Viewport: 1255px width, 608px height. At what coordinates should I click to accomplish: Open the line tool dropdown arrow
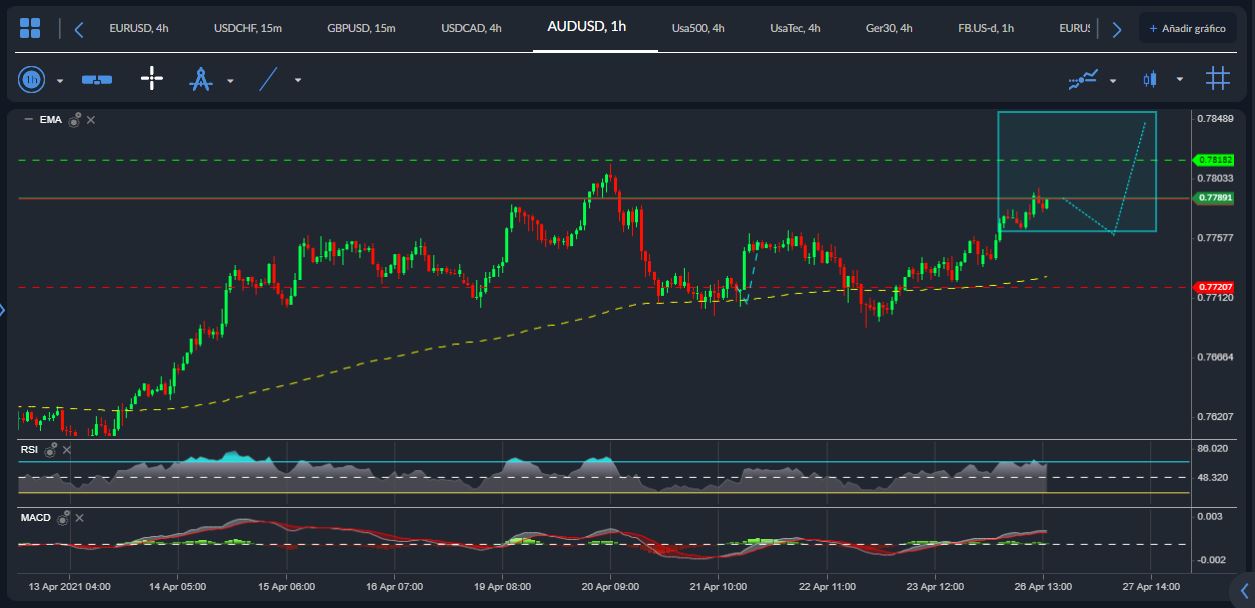pos(297,79)
